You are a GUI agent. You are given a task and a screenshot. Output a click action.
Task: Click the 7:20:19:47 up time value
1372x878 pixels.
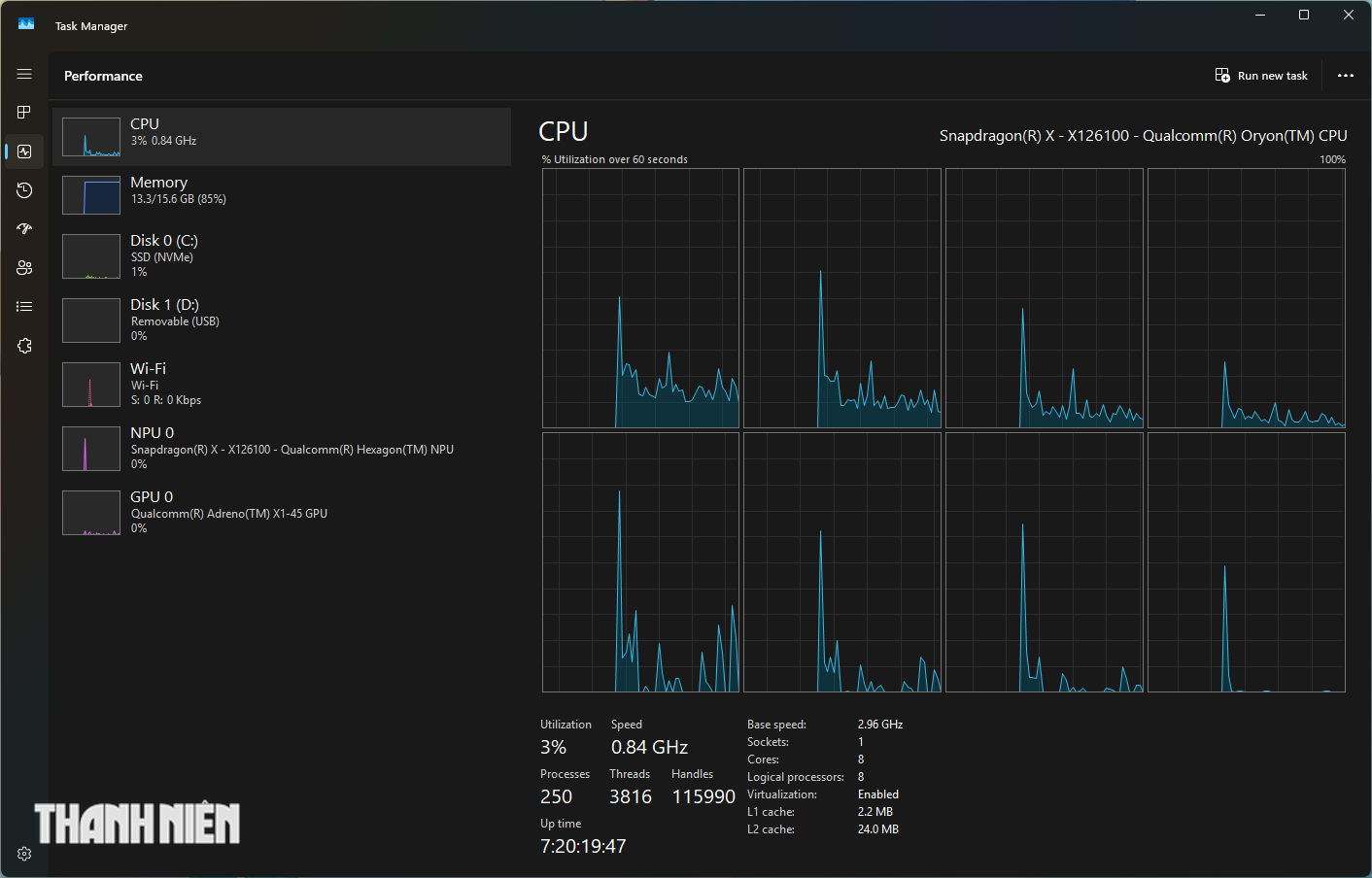click(583, 846)
